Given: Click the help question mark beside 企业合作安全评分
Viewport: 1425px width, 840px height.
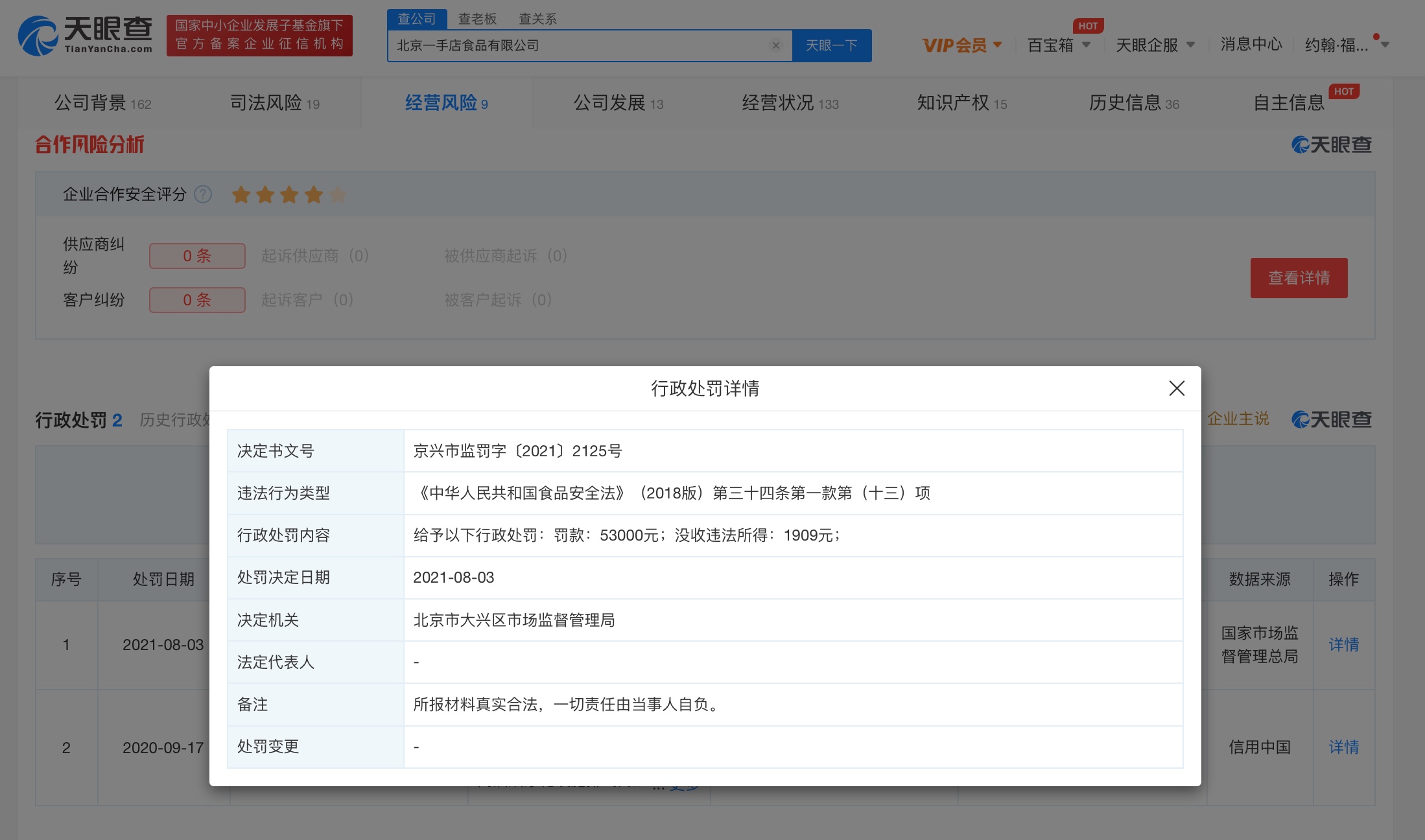Looking at the screenshot, I should click(x=203, y=194).
